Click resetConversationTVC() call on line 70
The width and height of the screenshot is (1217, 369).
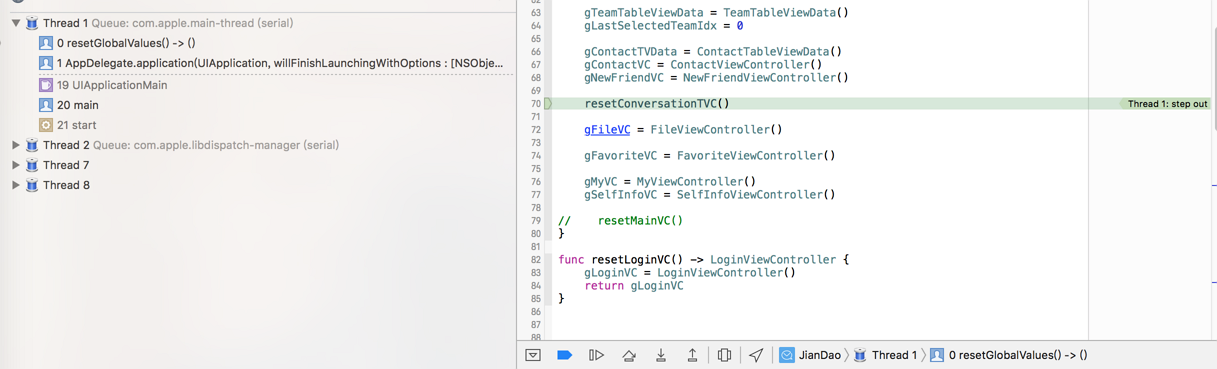(657, 103)
